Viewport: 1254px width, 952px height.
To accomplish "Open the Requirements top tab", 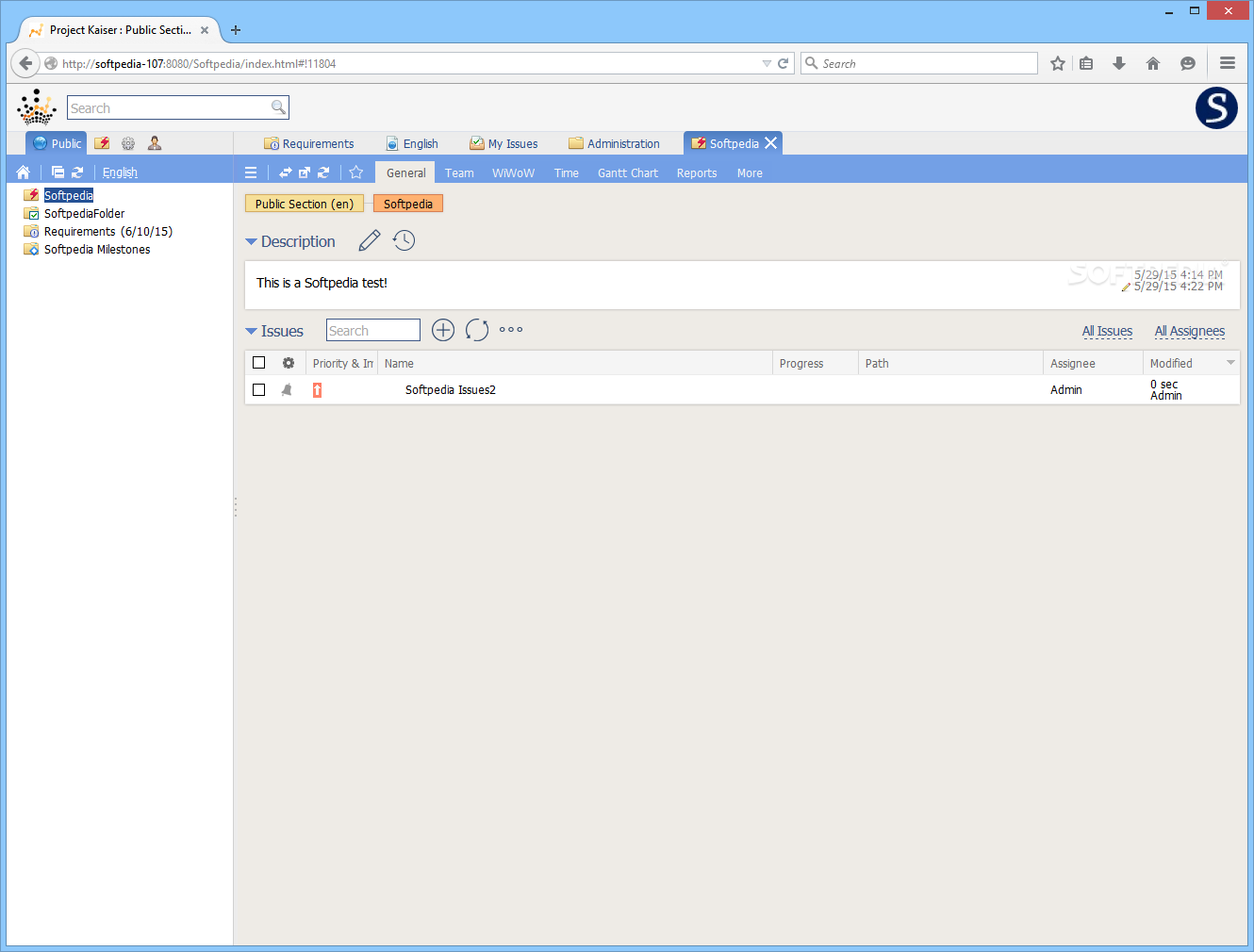I will coord(309,143).
